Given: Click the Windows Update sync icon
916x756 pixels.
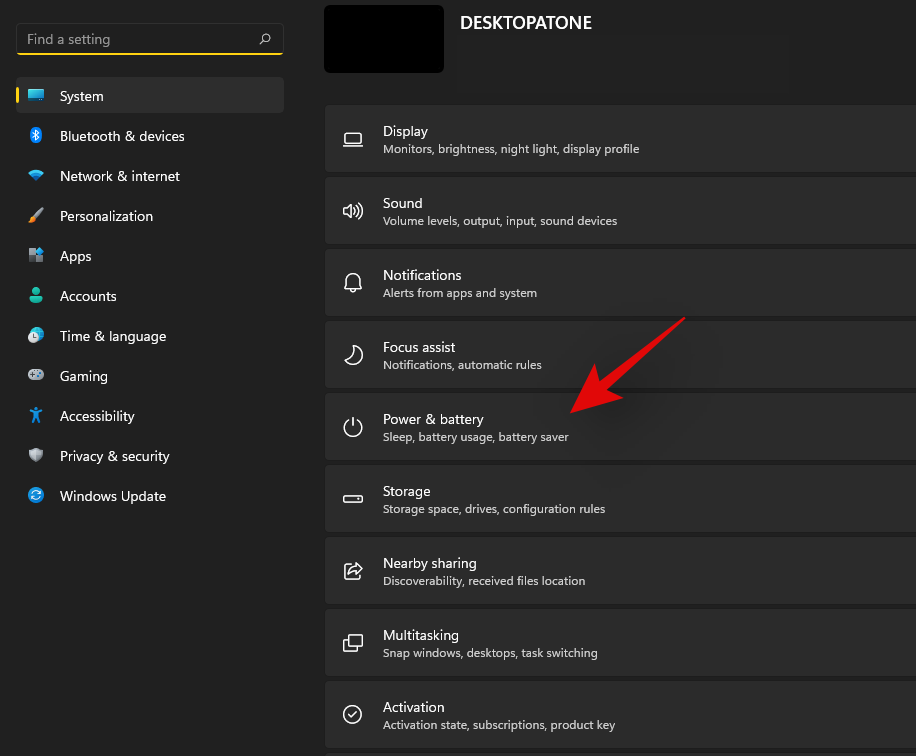Looking at the screenshot, I should (36, 495).
